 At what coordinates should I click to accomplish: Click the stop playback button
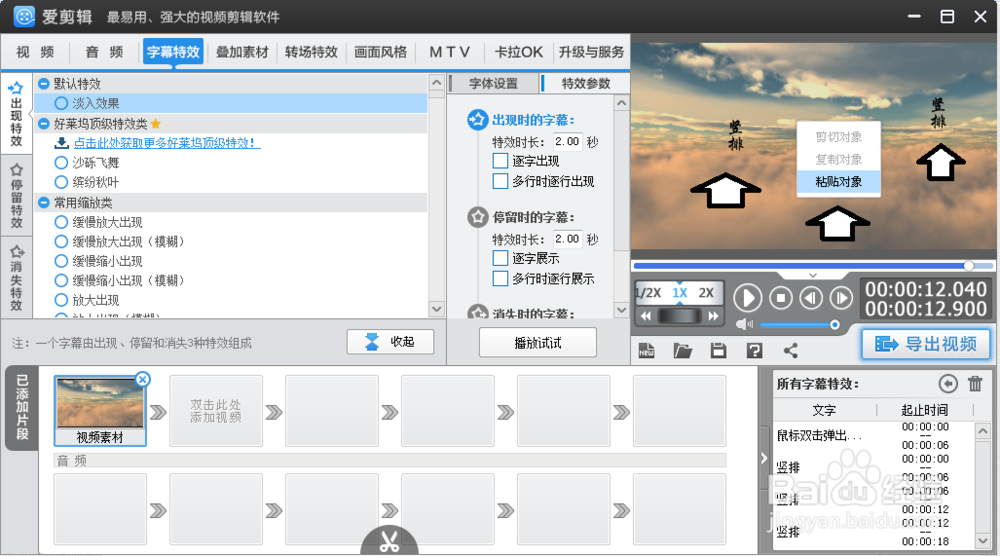tap(781, 298)
